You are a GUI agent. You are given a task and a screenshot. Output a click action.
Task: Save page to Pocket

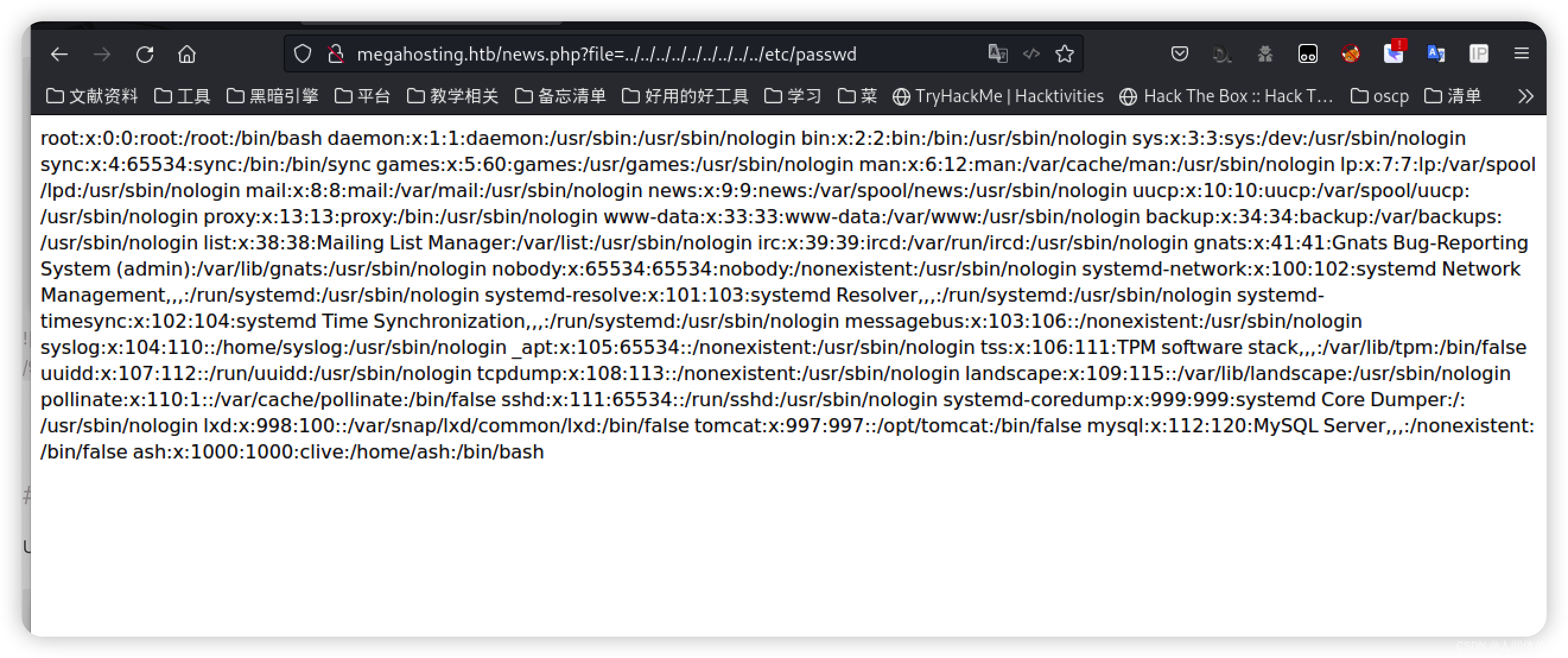(1180, 53)
